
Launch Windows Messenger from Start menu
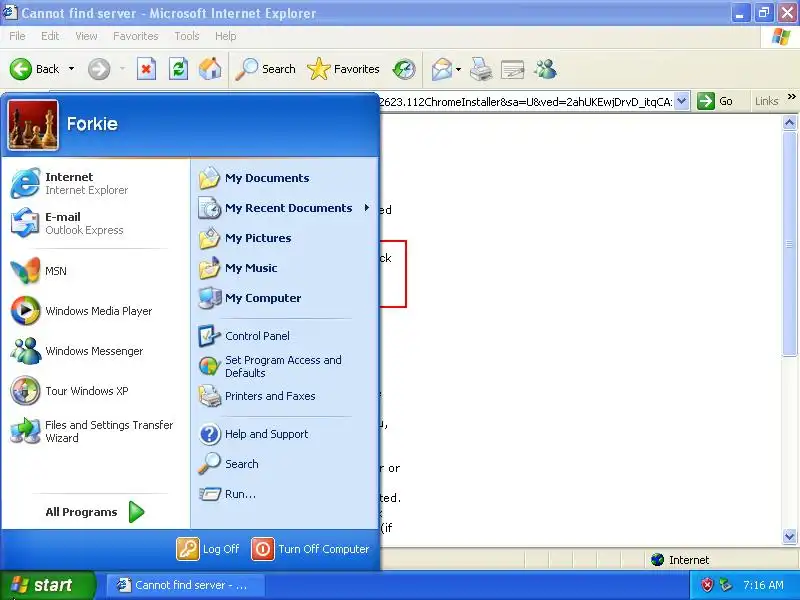(x=95, y=351)
